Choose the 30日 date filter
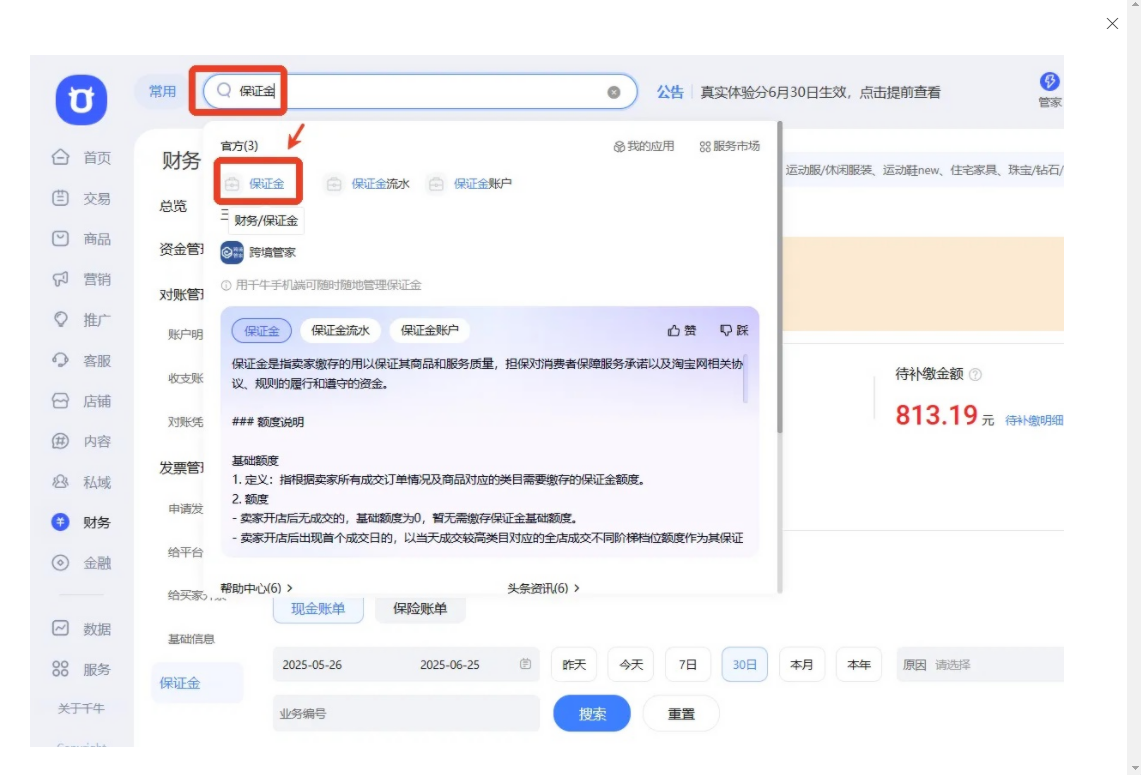 [x=744, y=664]
